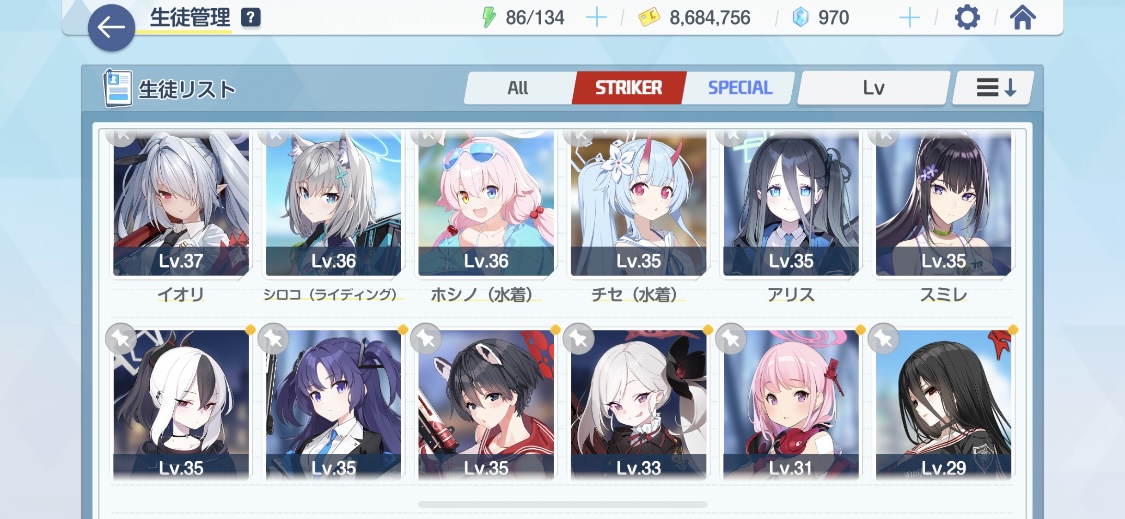Select the STRIKER tab
The image size is (1125, 519).
[629, 88]
